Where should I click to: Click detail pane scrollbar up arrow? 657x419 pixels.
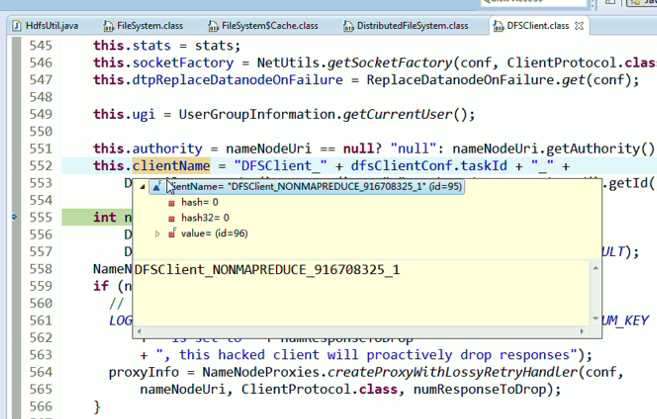[595, 268]
